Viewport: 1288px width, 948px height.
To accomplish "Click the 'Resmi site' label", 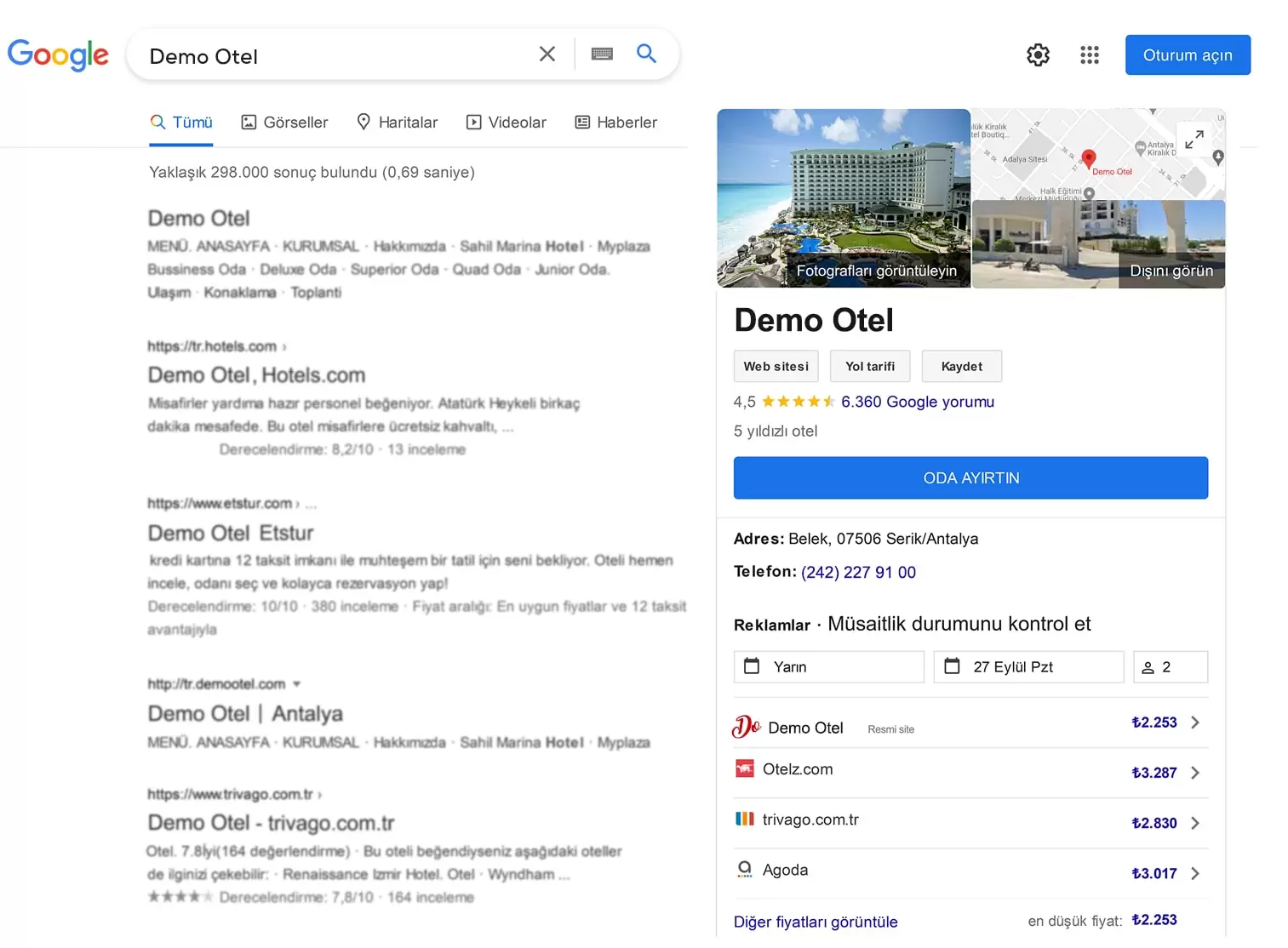I will click(x=890, y=729).
